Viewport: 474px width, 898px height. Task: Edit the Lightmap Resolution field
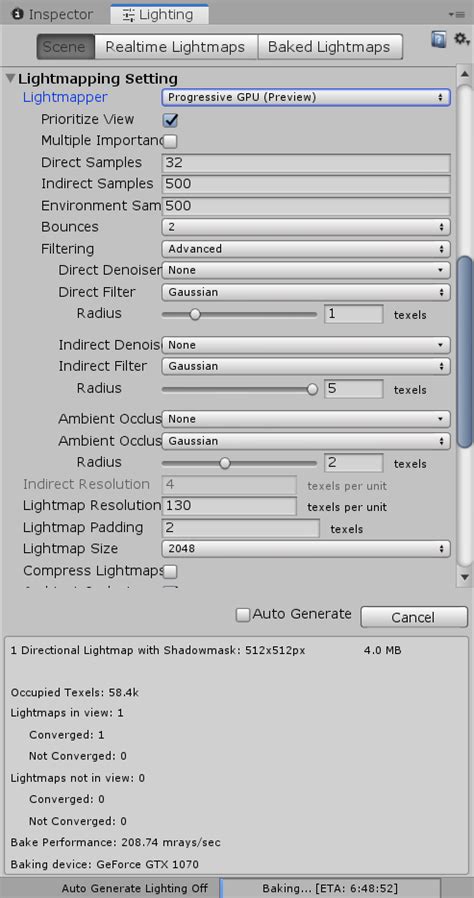click(229, 506)
